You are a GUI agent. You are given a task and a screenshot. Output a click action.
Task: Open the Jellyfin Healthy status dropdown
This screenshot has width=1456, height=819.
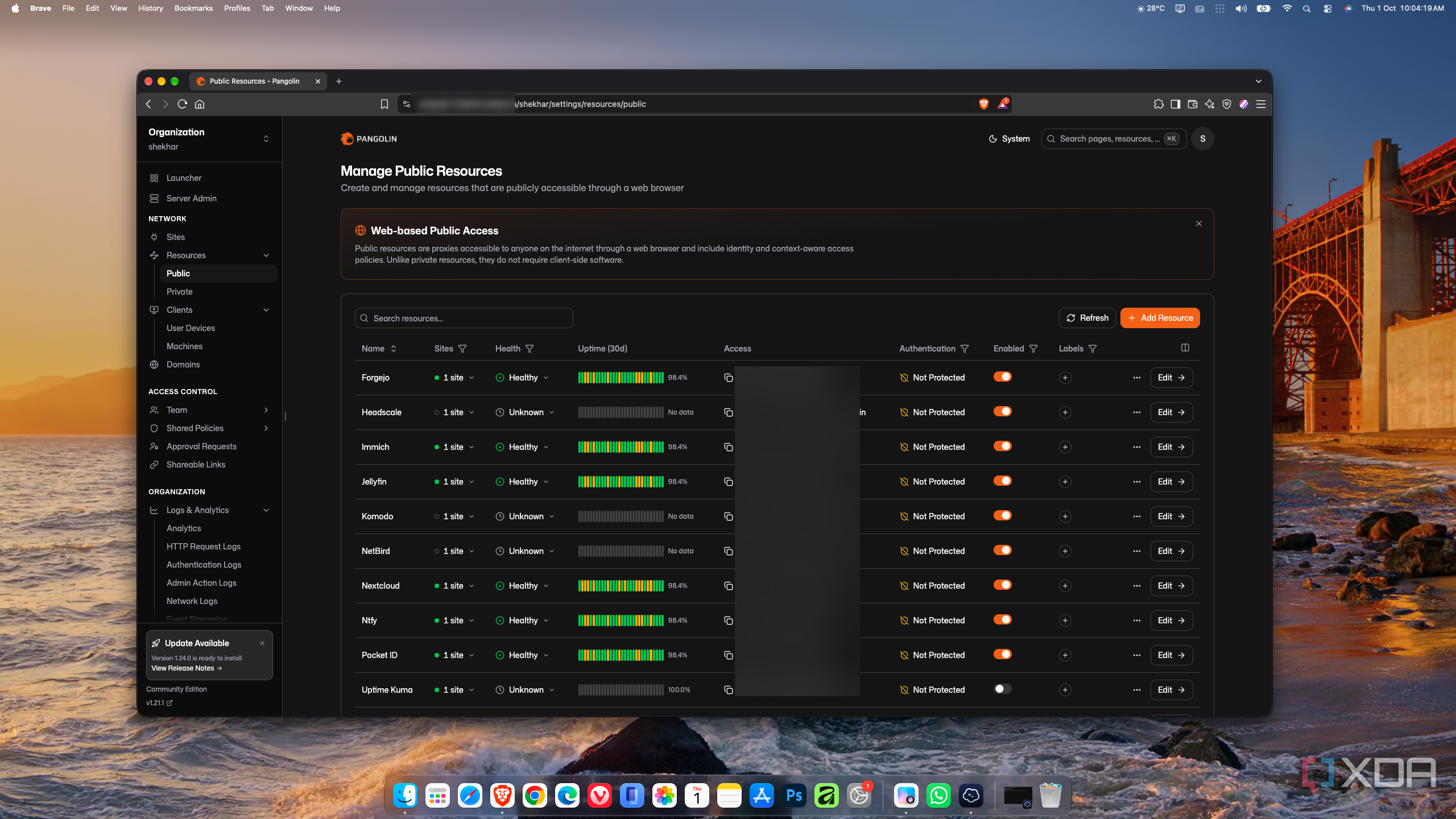(522, 482)
